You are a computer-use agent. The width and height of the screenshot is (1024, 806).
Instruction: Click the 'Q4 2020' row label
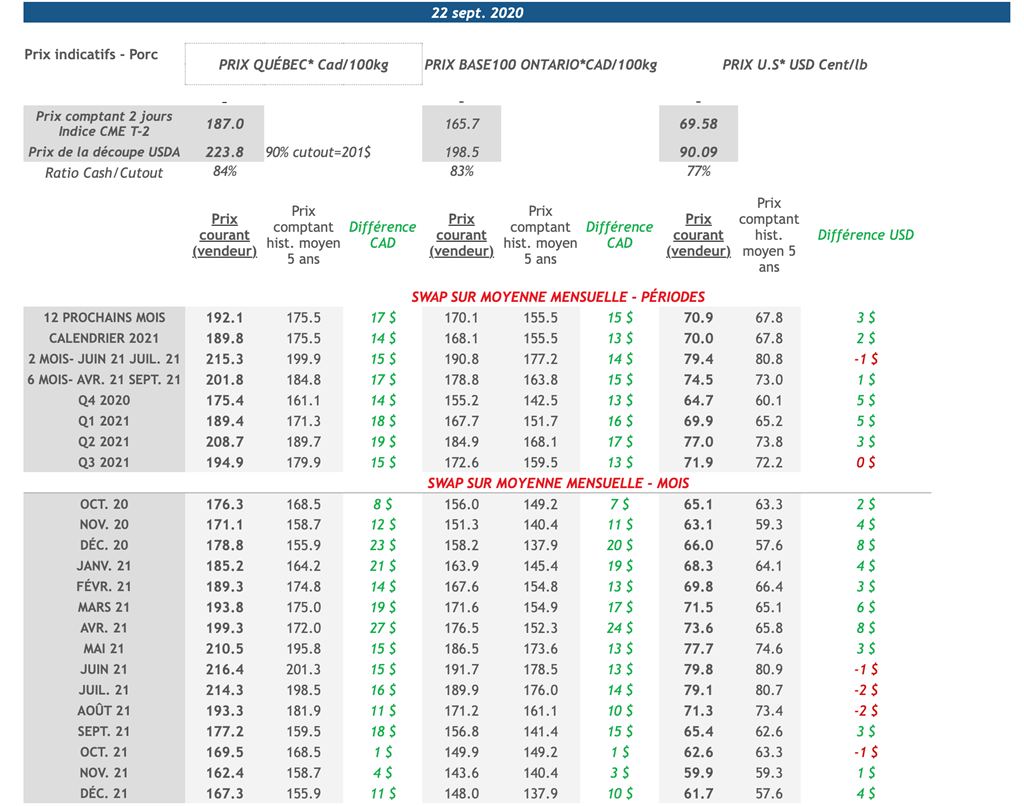104,400
